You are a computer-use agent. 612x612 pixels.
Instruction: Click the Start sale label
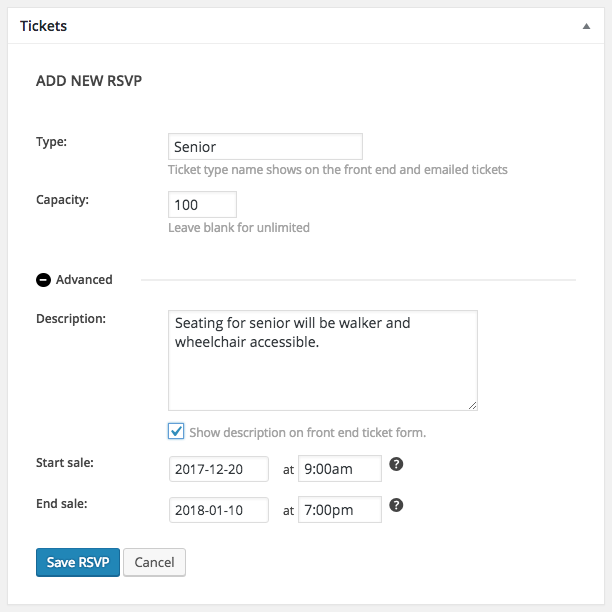click(65, 463)
